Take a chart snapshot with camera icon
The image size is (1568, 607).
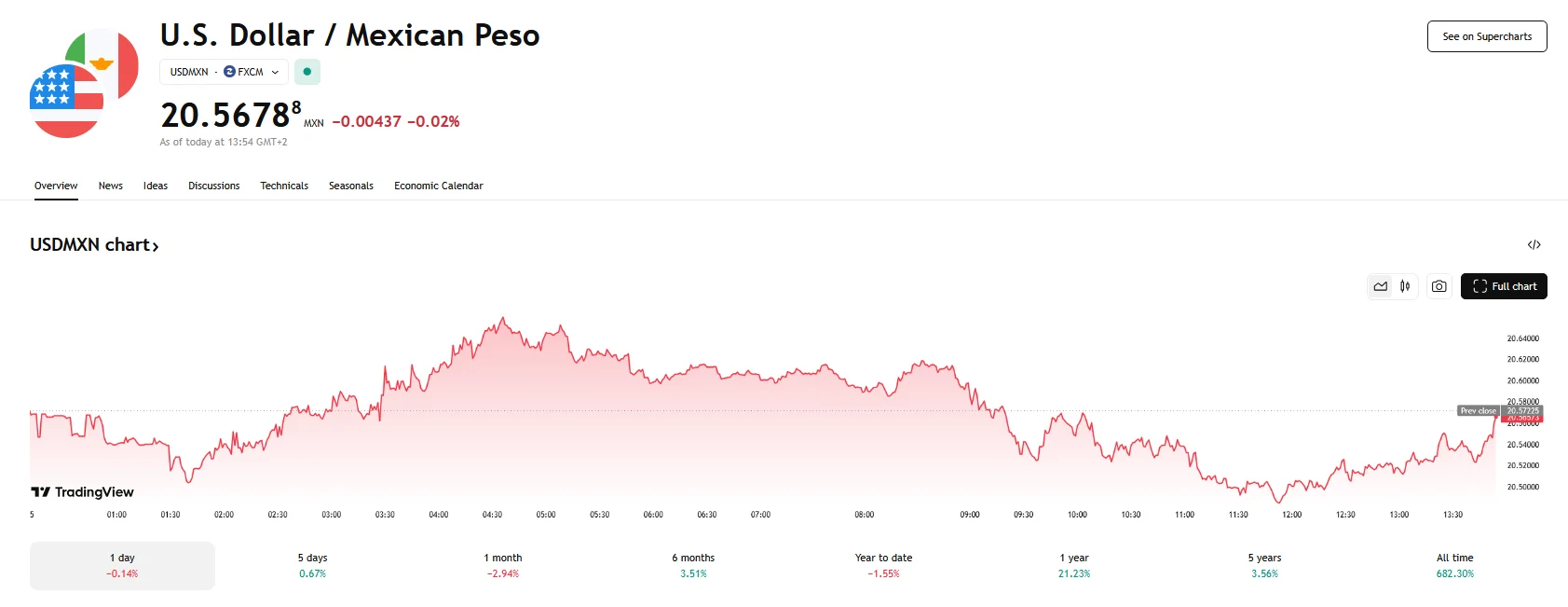coord(1438,286)
